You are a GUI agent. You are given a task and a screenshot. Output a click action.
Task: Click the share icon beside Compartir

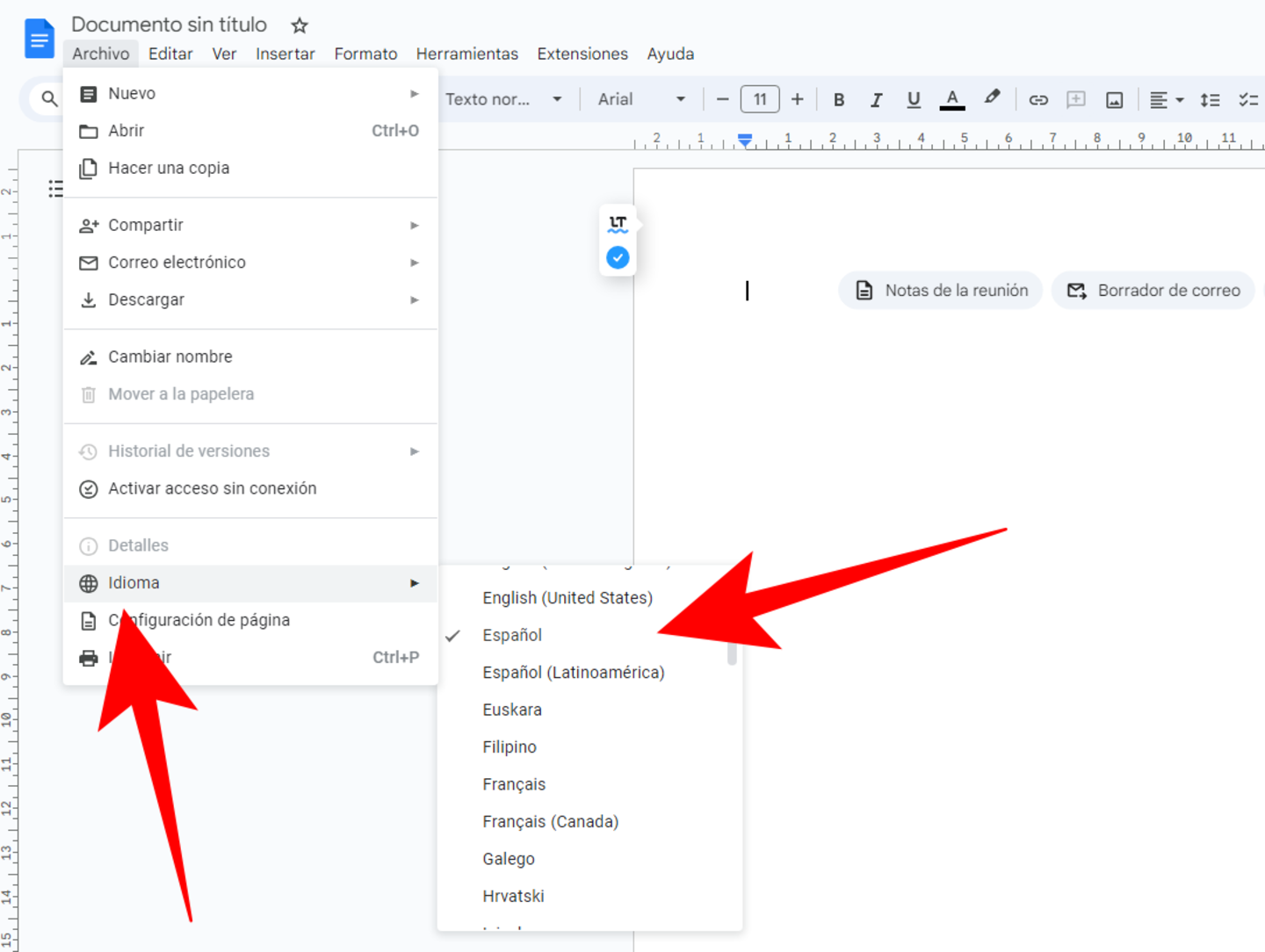(89, 226)
